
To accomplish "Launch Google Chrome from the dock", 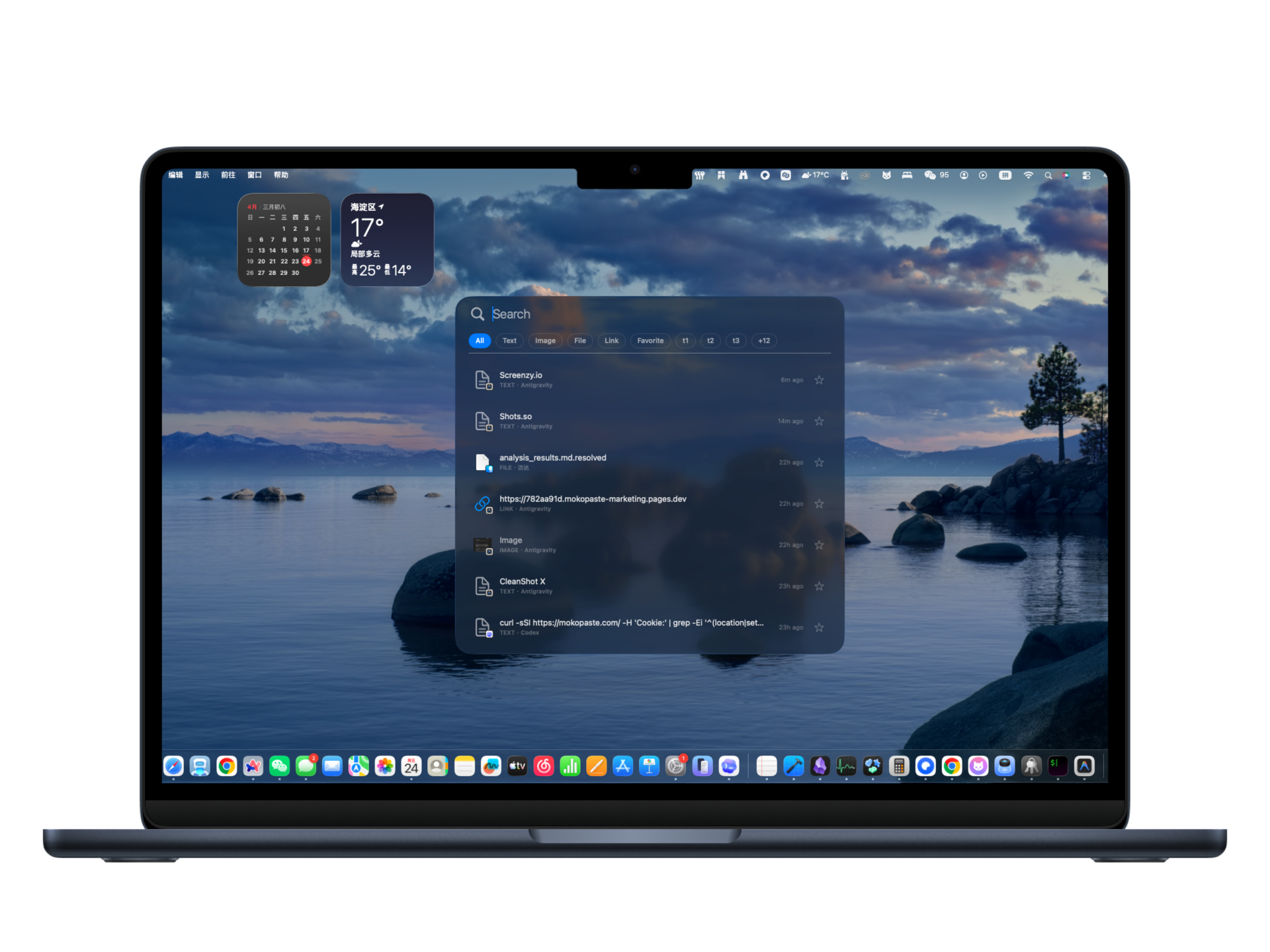I will click(x=227, y=766).
